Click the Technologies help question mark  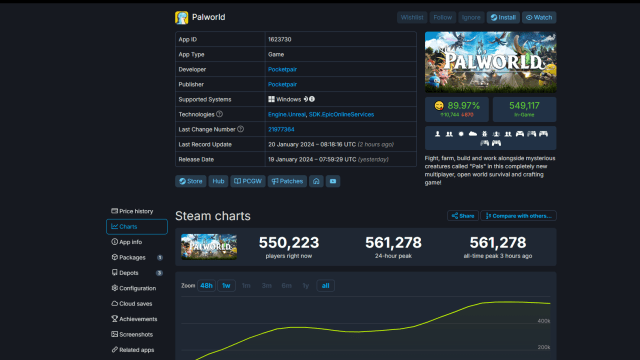[x=220, y=114]
